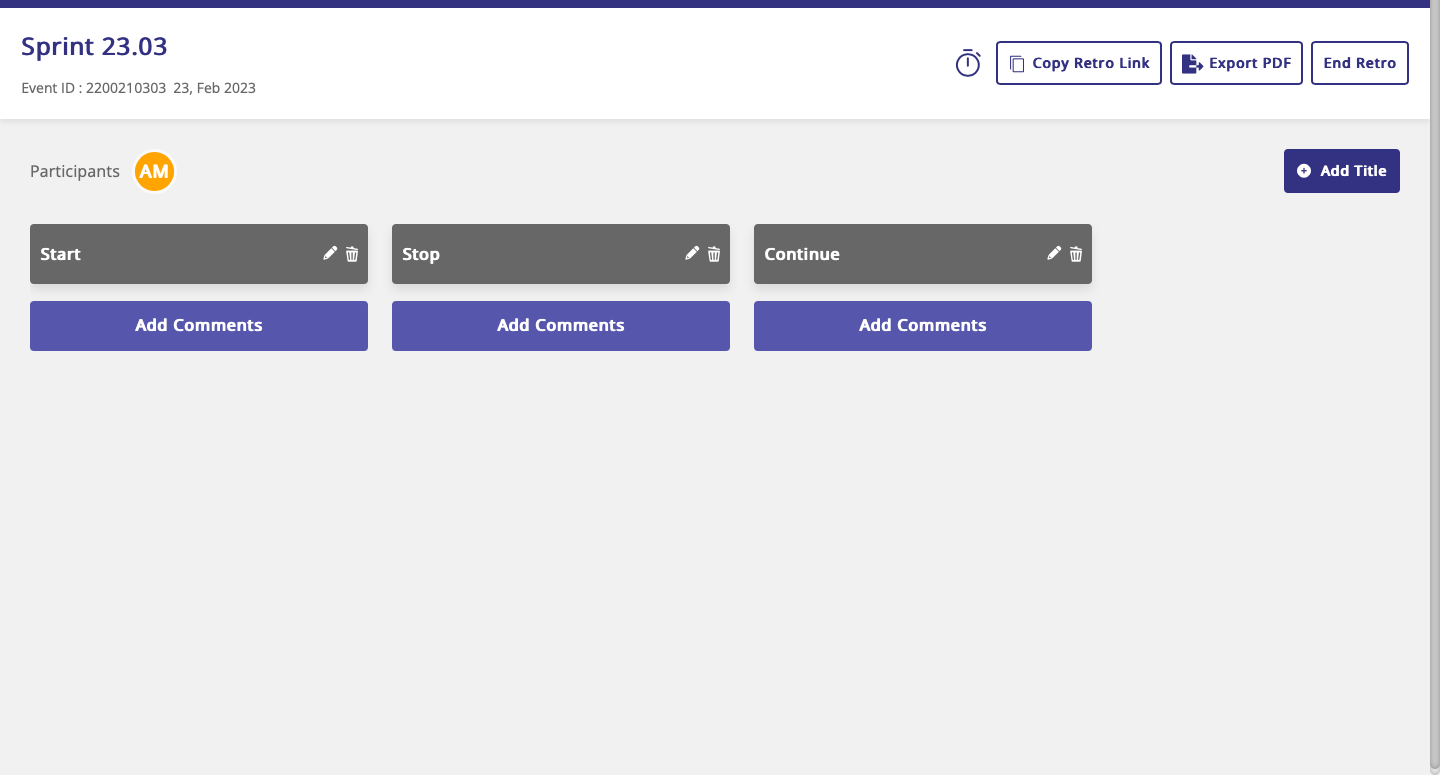Edit the Start column title with pencil

click(330, 254)
